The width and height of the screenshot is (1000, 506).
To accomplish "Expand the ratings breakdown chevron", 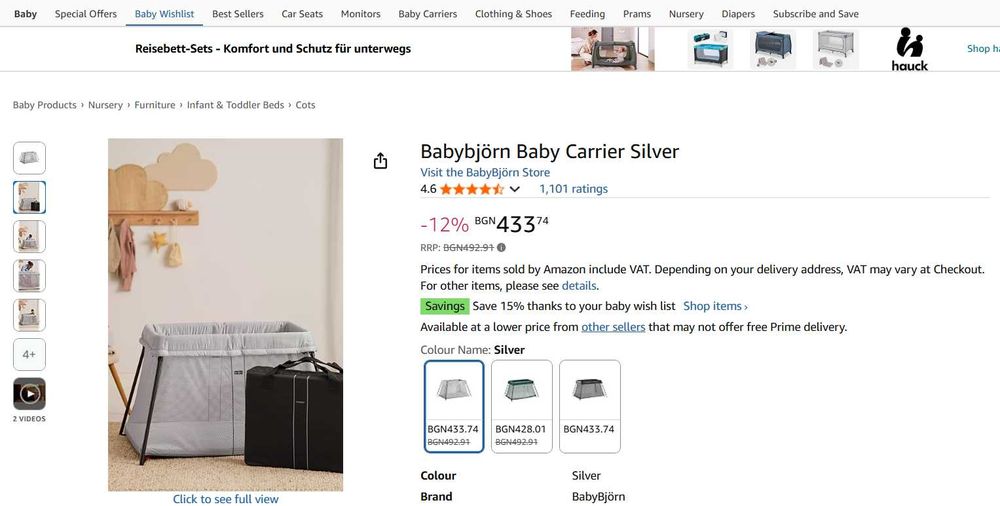I will click(515, 189).
